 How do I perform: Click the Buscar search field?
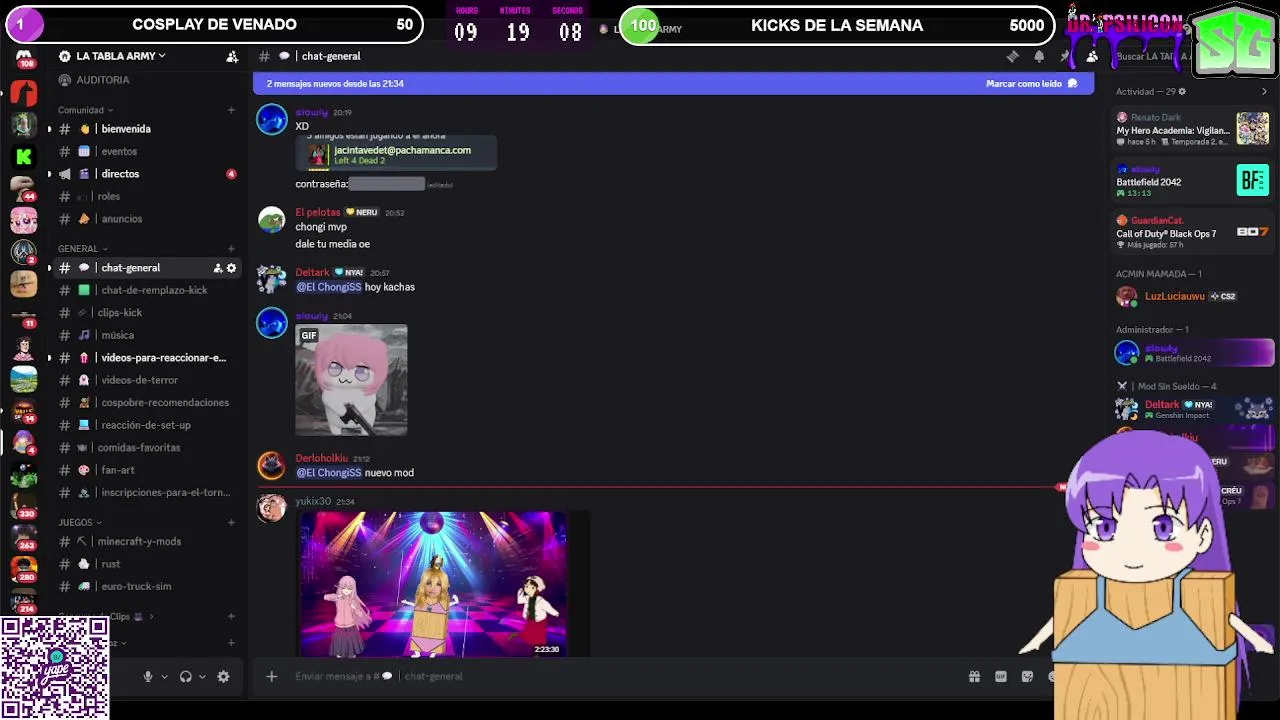(1152, 57)
